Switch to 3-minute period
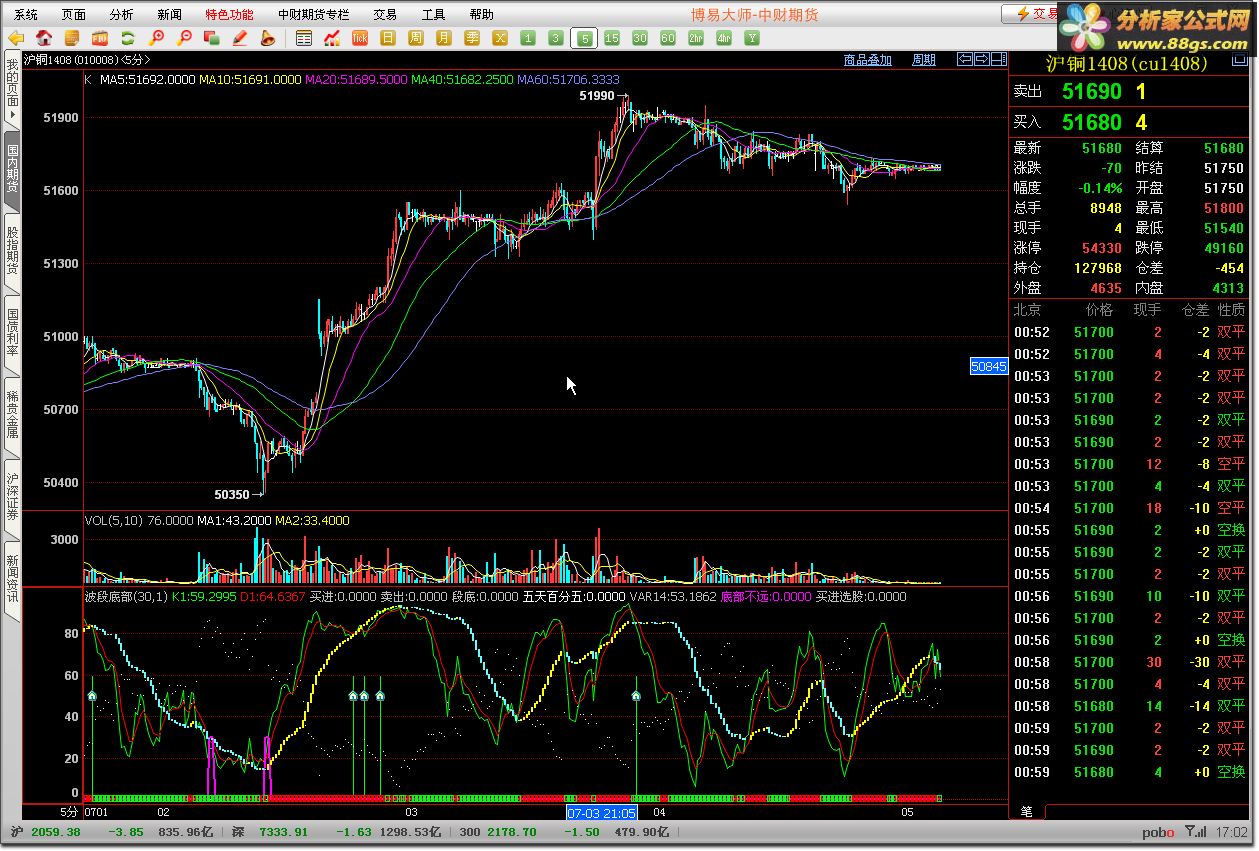This screenshot has width=1259, height=851. (x=556, y=38)
